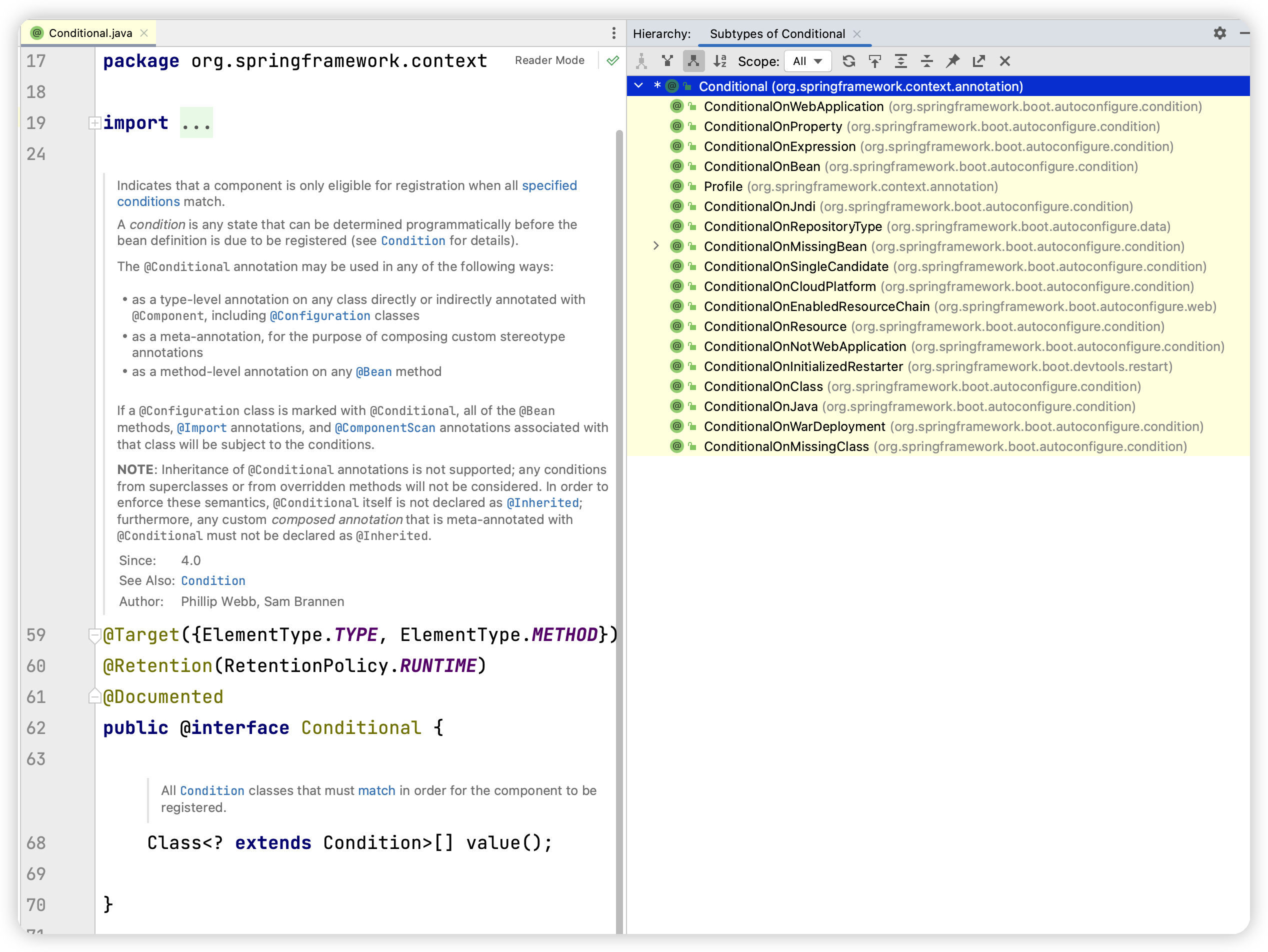Viewport: 1268px width, 952px height.
Task: Open the @ComponentScan documentation link
Action: [x=385, y=427]
